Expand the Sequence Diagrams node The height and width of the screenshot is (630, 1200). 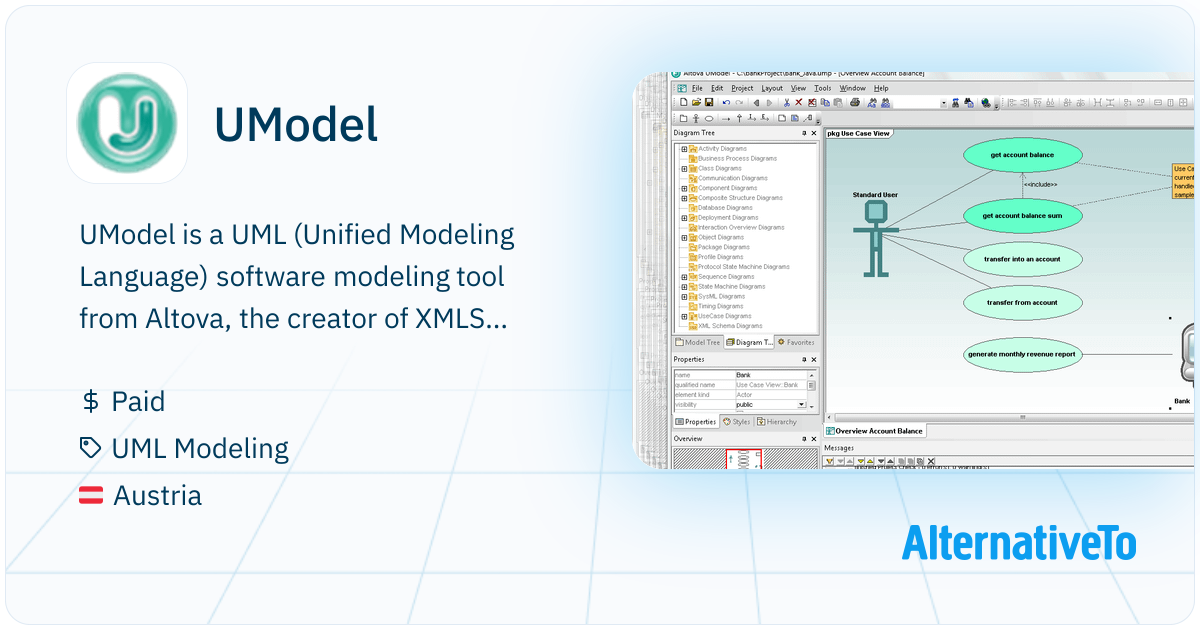click(x=684, y=277)
